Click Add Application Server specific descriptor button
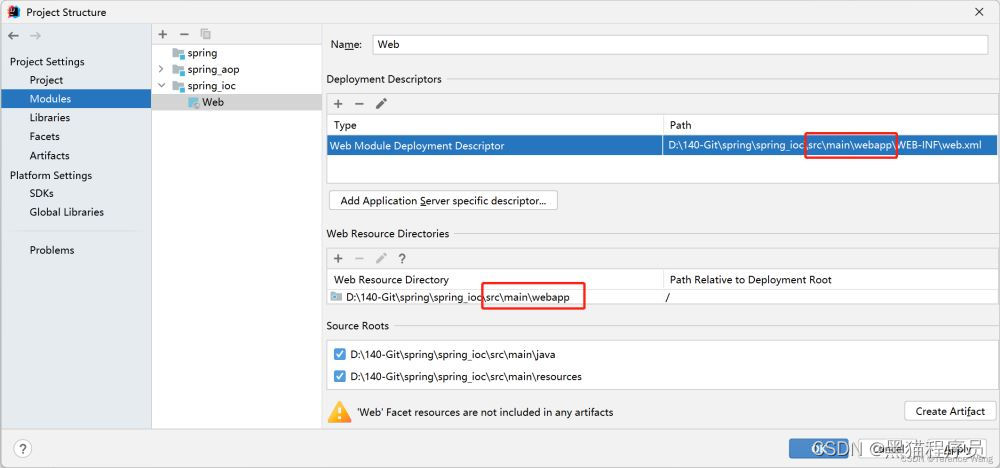Screen dimensions: 1000x468 [443, 200]
